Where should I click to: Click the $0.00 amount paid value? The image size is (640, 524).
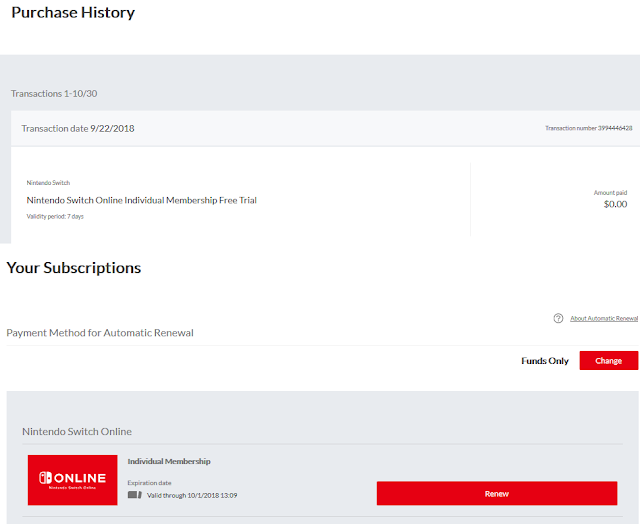616,204
